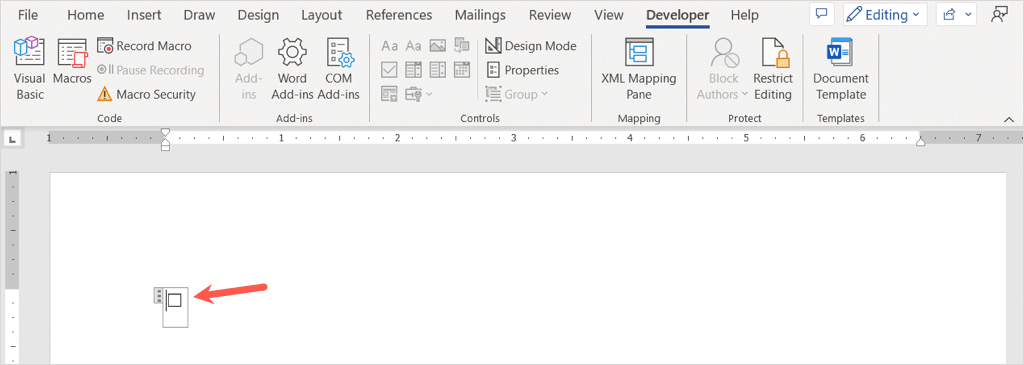The height and width of the screenshot is (365, 1024).
Task: Switch to the Insert tab
Action: point(144,15)
